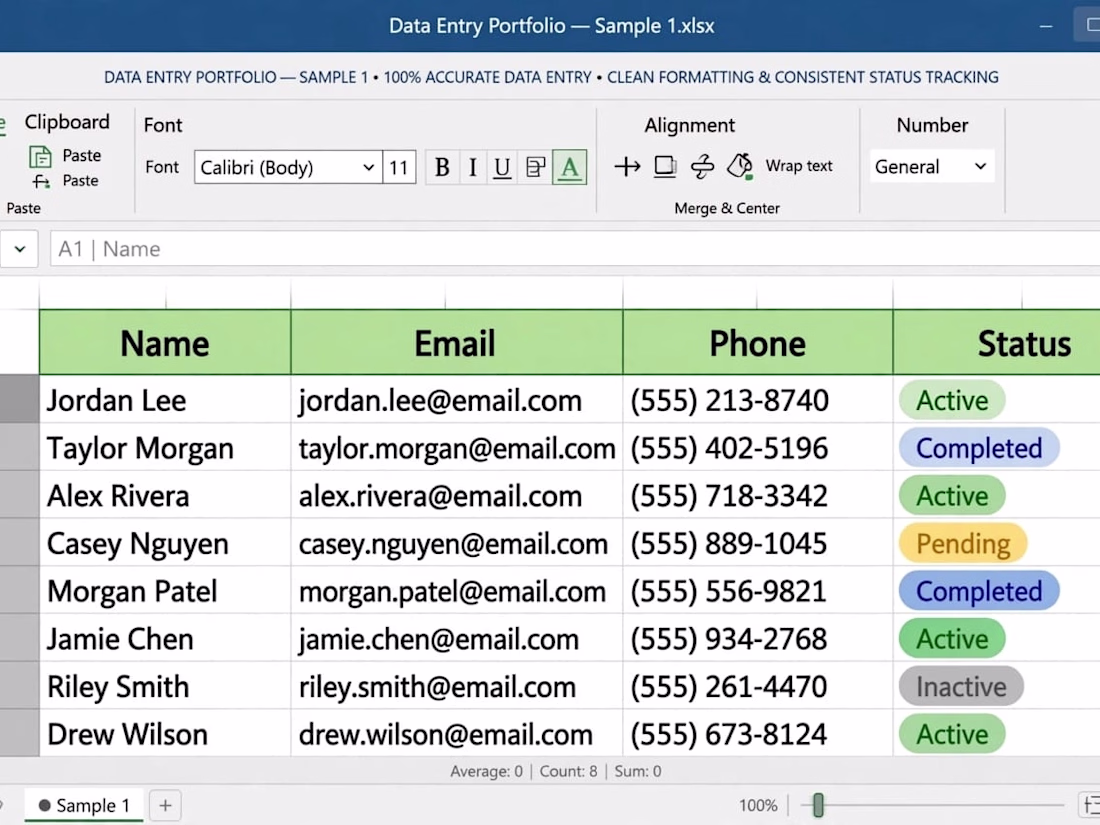This screenshot has width=1100, height=825.
Task: Click the strikethrough-style rotate icon in Alignment
Action: click(702, 166)
